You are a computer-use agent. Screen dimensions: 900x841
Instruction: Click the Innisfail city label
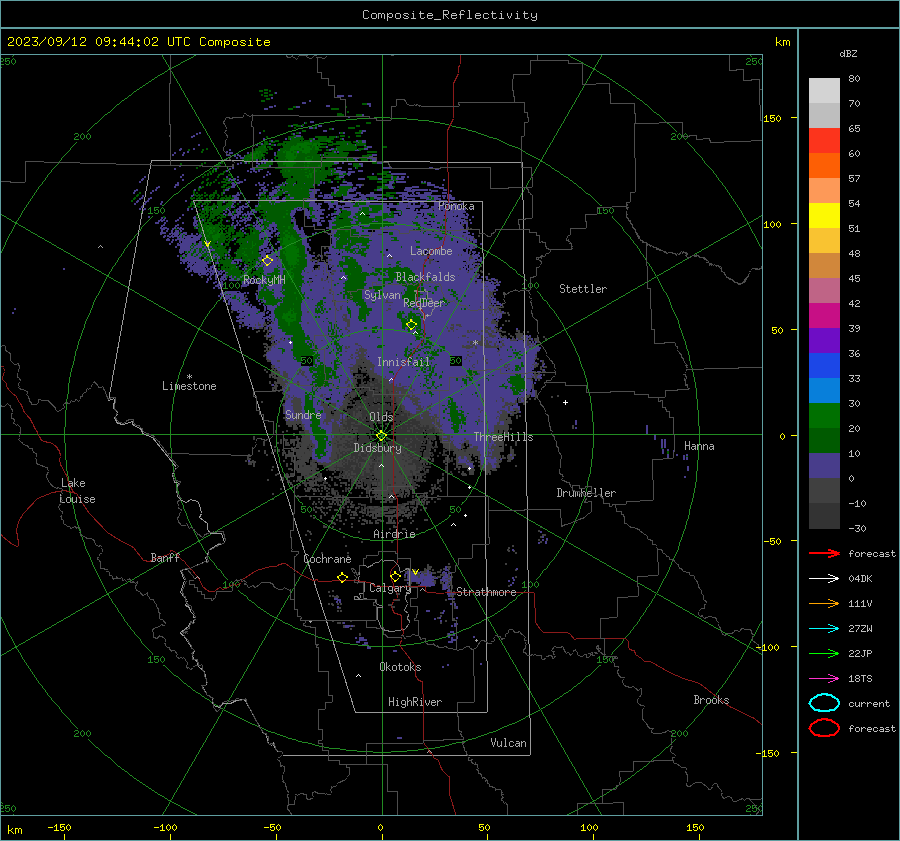point(403,362)
